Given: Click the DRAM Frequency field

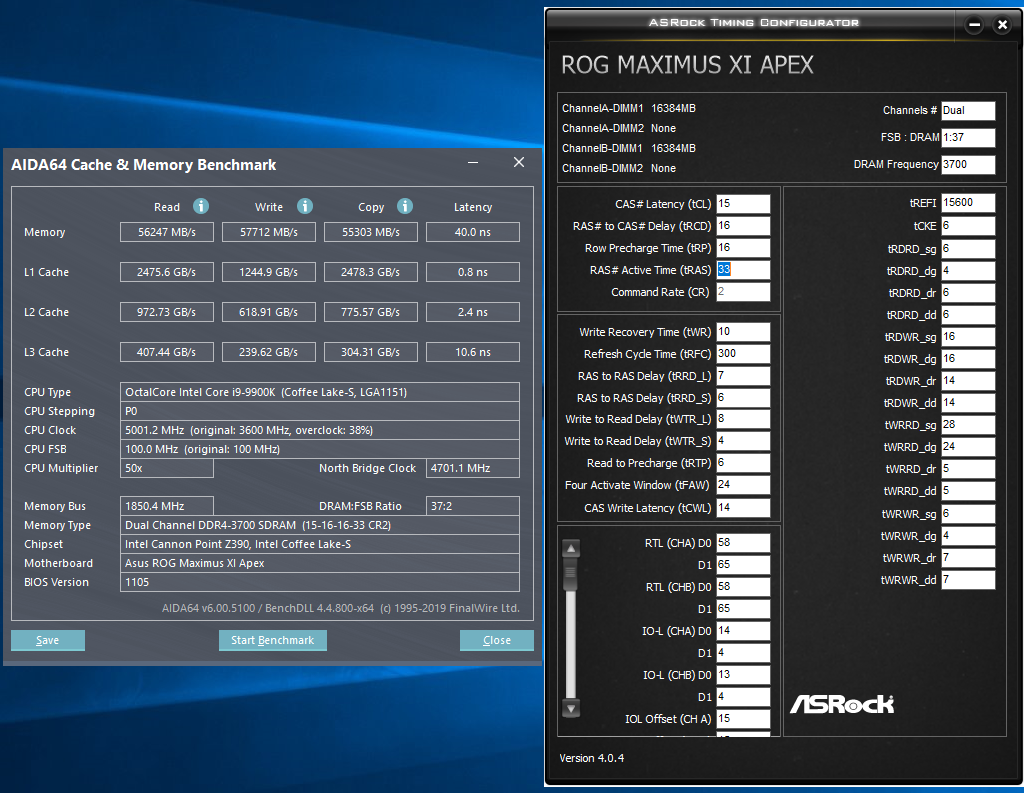Looking at the screenshot, I should coord(968,165).
